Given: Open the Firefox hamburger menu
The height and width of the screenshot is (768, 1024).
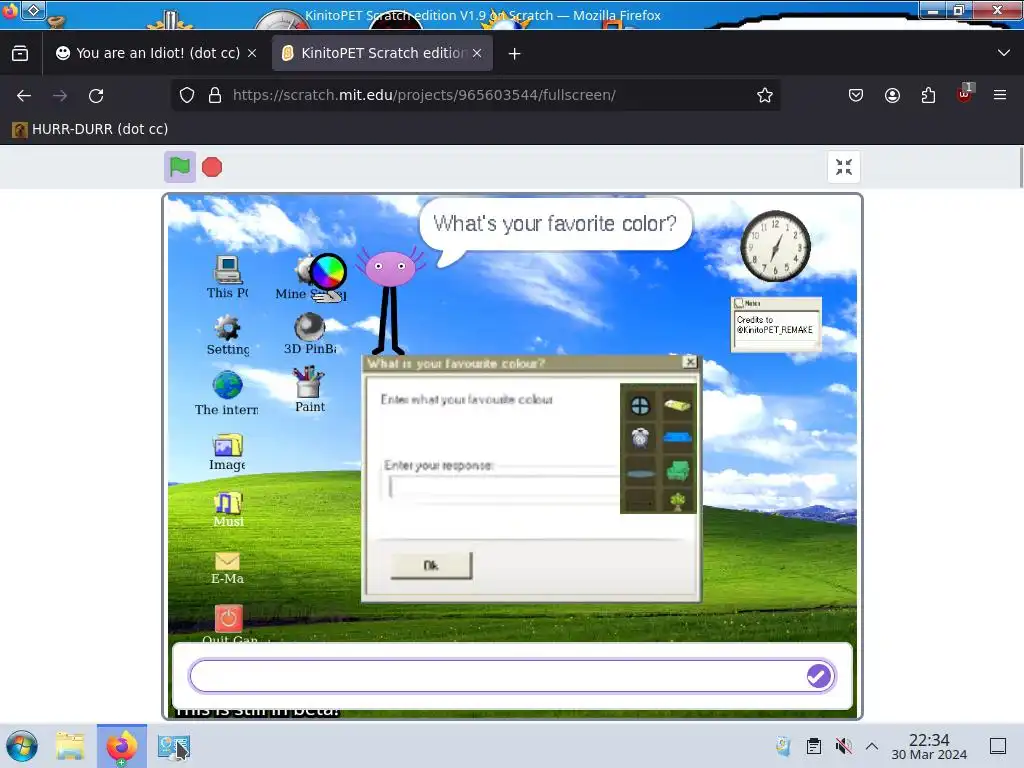Looking at the screenshot, I should click(1000, 95).
